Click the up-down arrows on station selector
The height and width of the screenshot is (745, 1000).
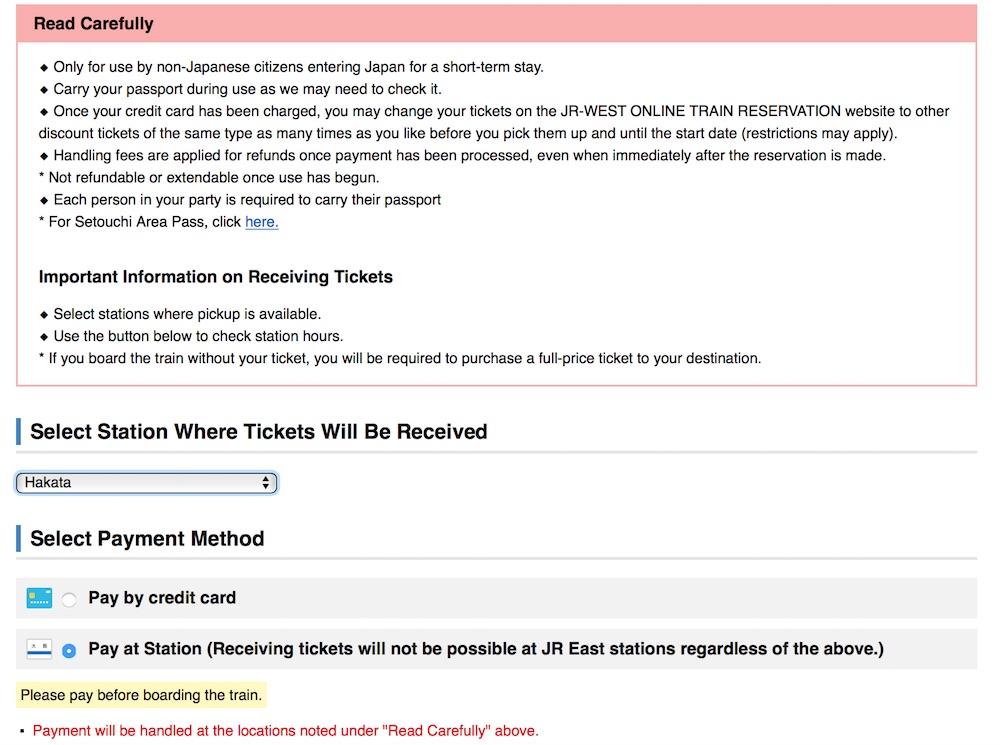pyautogui.click(x=266, y=483)
